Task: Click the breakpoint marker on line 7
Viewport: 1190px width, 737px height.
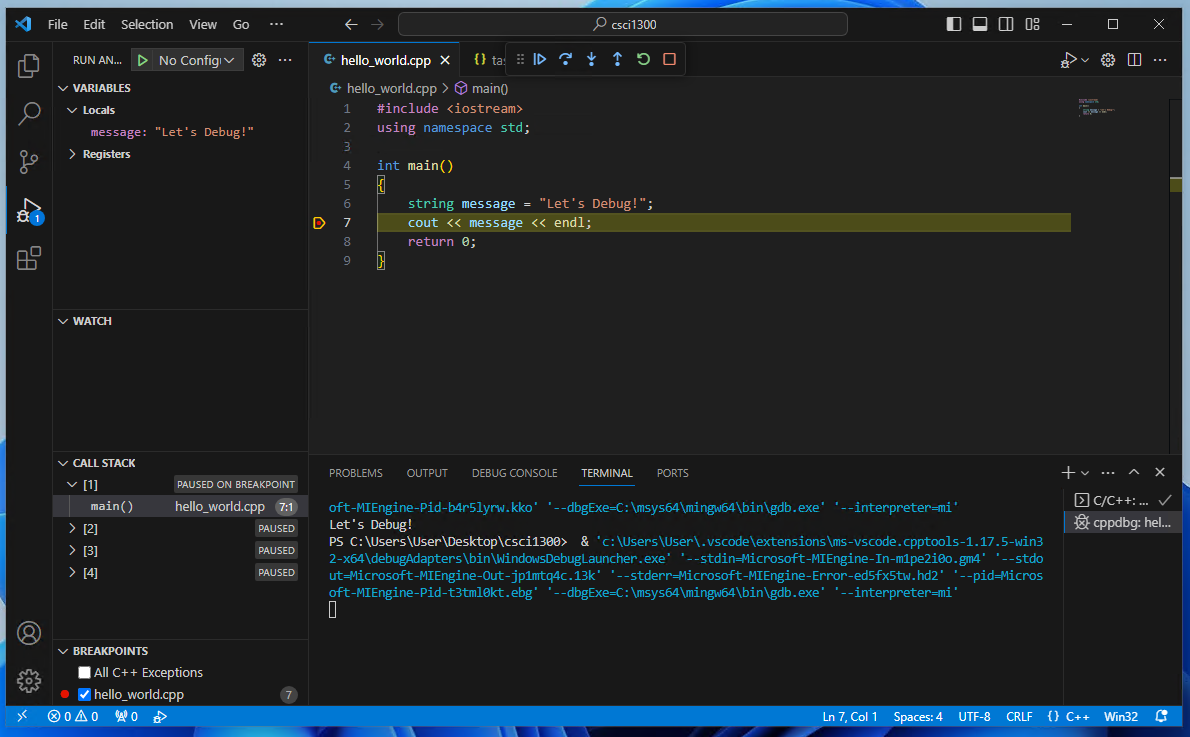Action: [x=319, y=222]
